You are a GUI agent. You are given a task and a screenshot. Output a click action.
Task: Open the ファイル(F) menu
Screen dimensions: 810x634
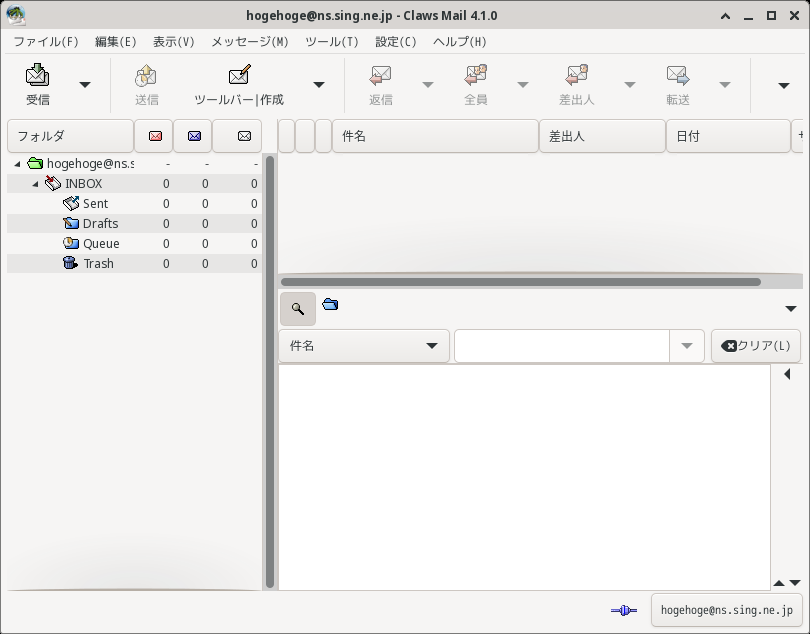pyautogui.click(x=45, y=42)
